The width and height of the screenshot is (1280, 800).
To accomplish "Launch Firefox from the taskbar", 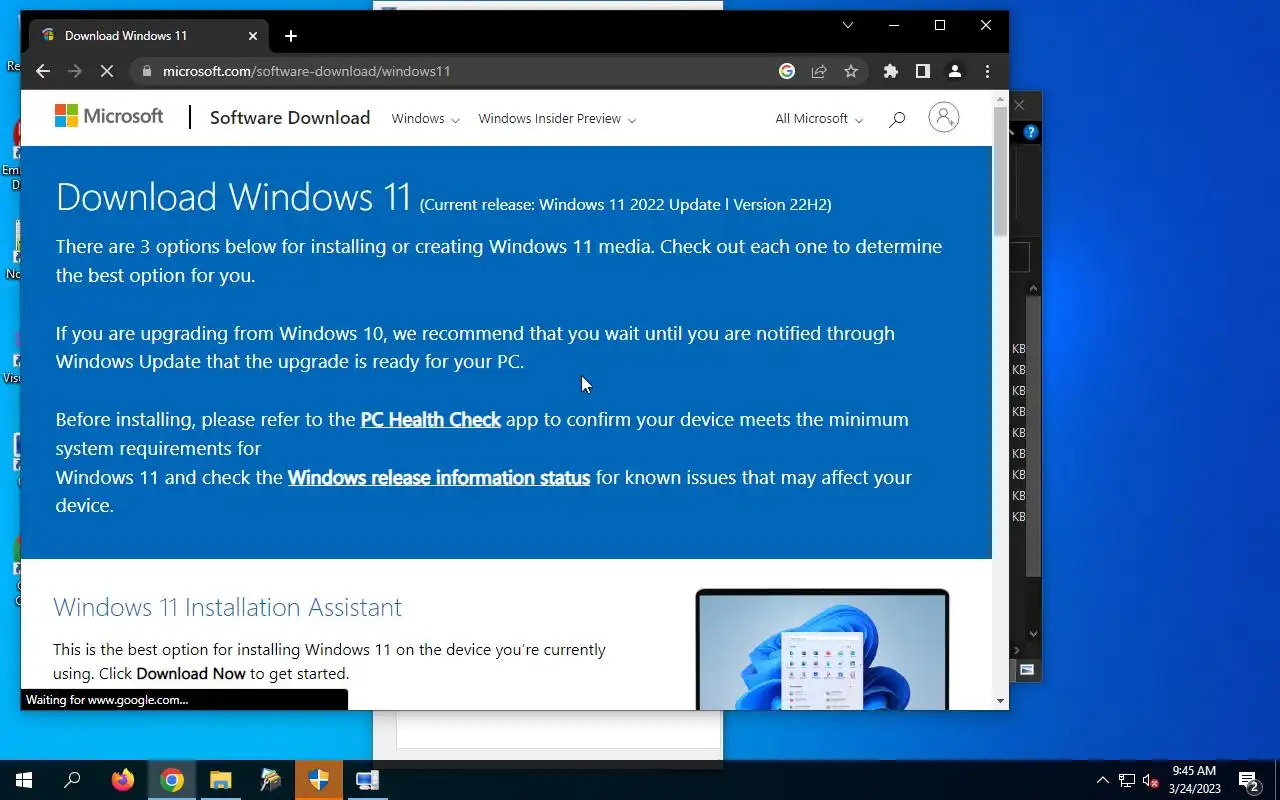I will [x=122, y=780].
